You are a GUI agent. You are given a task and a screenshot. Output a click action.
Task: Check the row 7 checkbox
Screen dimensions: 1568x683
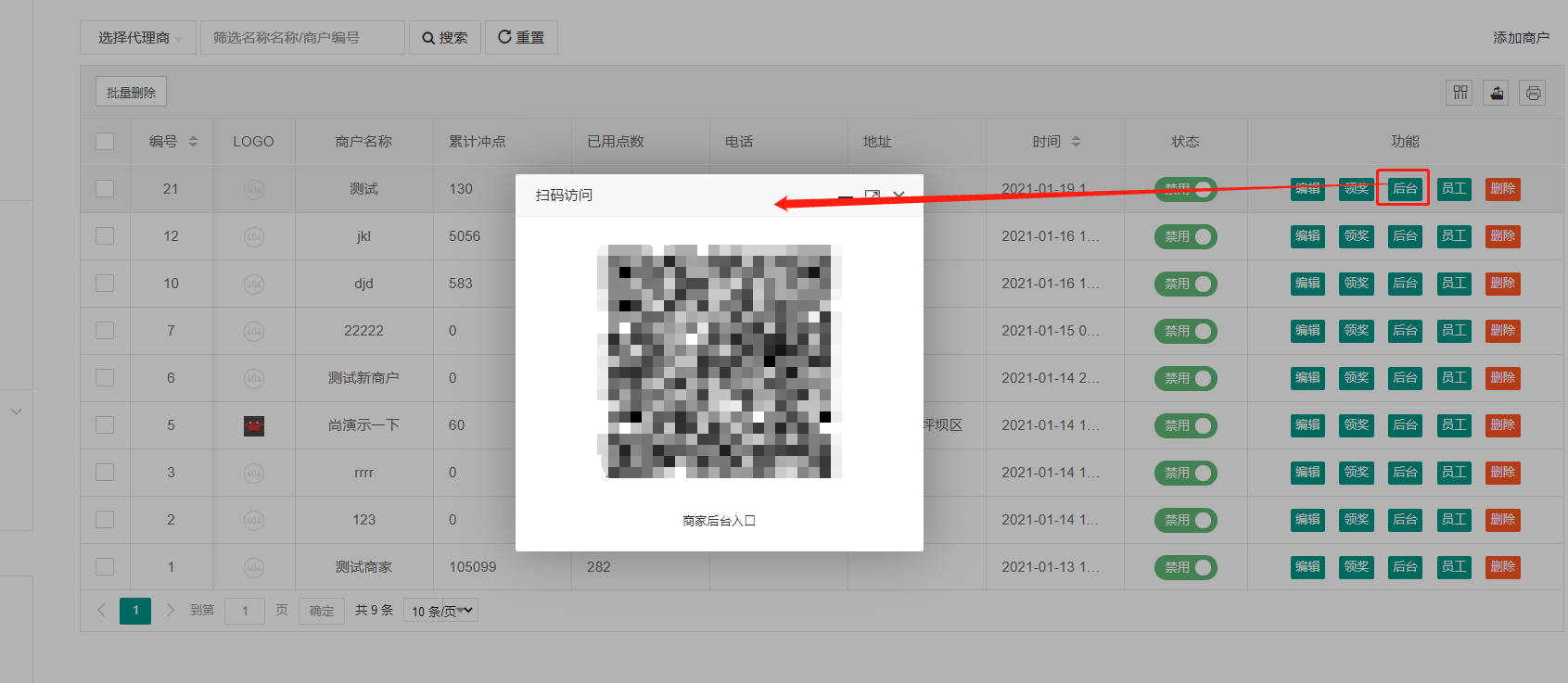[x=105, y=331]
